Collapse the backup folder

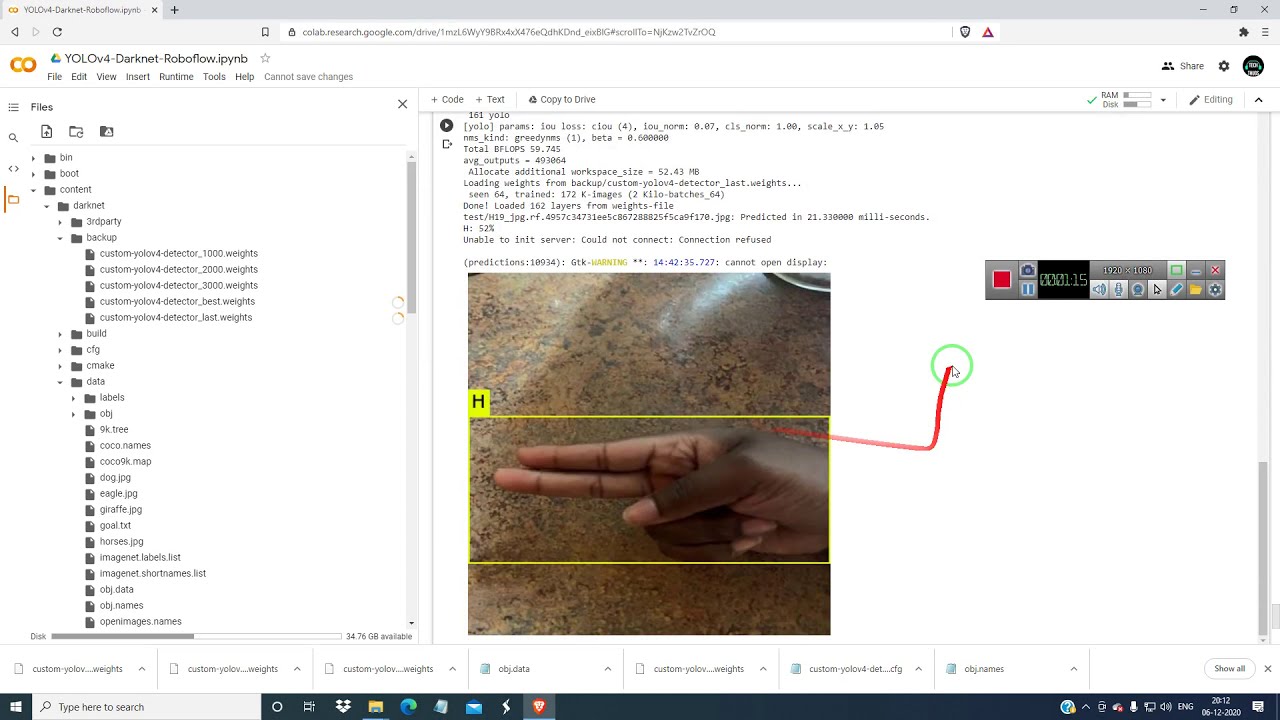pos(60,238)
